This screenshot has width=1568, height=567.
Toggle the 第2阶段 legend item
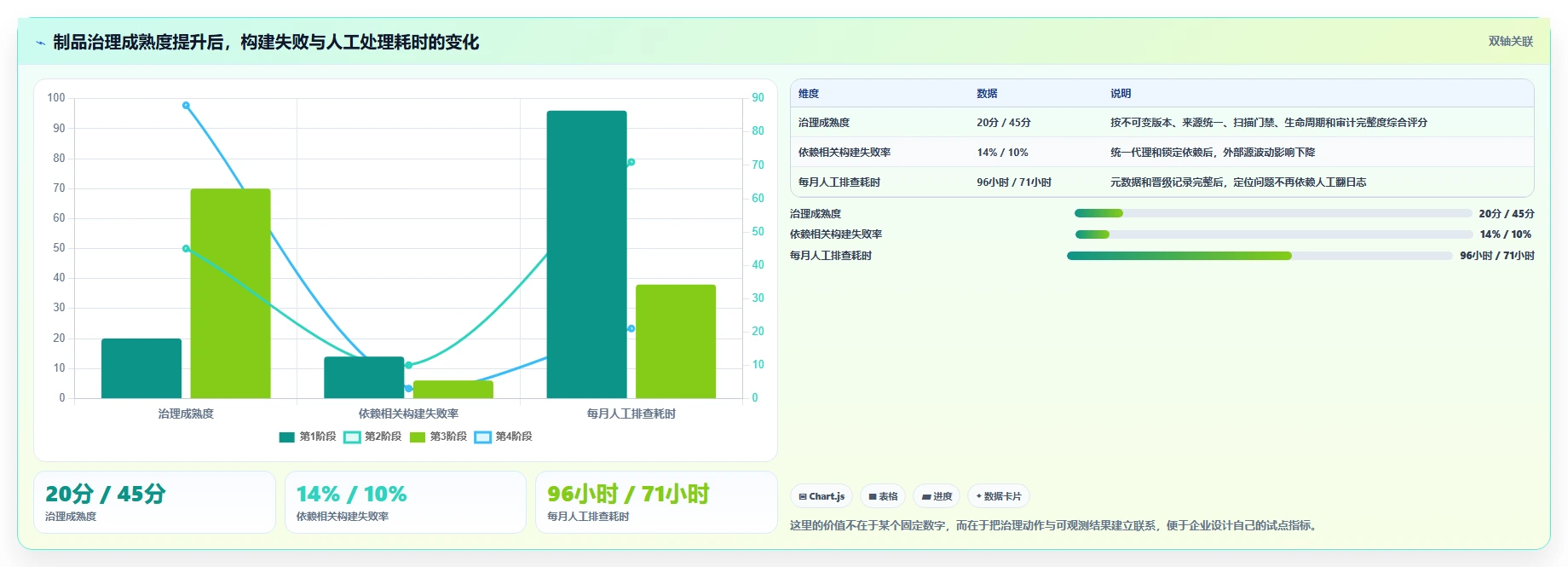point(372,437)
